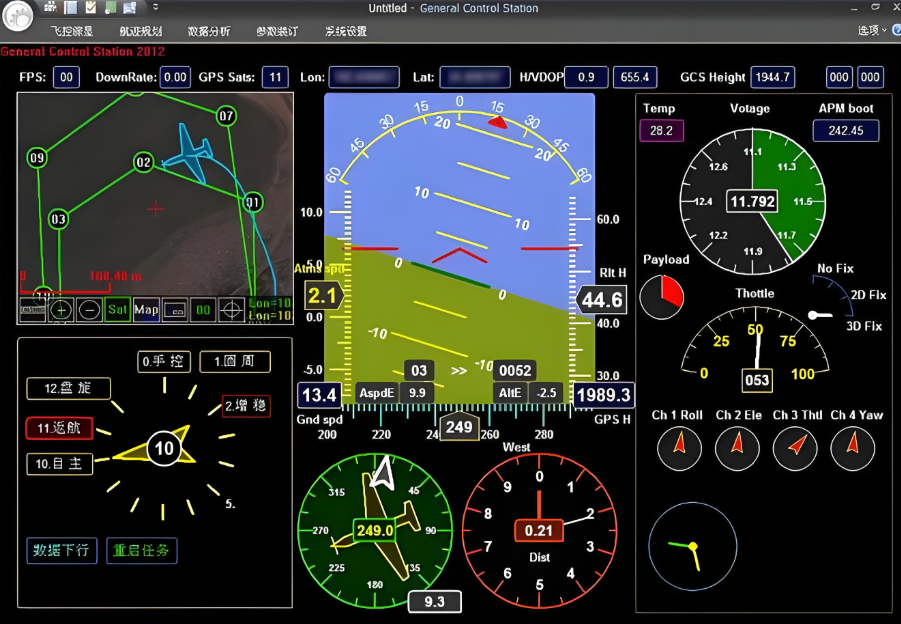Click the red Payload gauge
901x624 pixels.
pyautogui.click(x=661, y=298)
